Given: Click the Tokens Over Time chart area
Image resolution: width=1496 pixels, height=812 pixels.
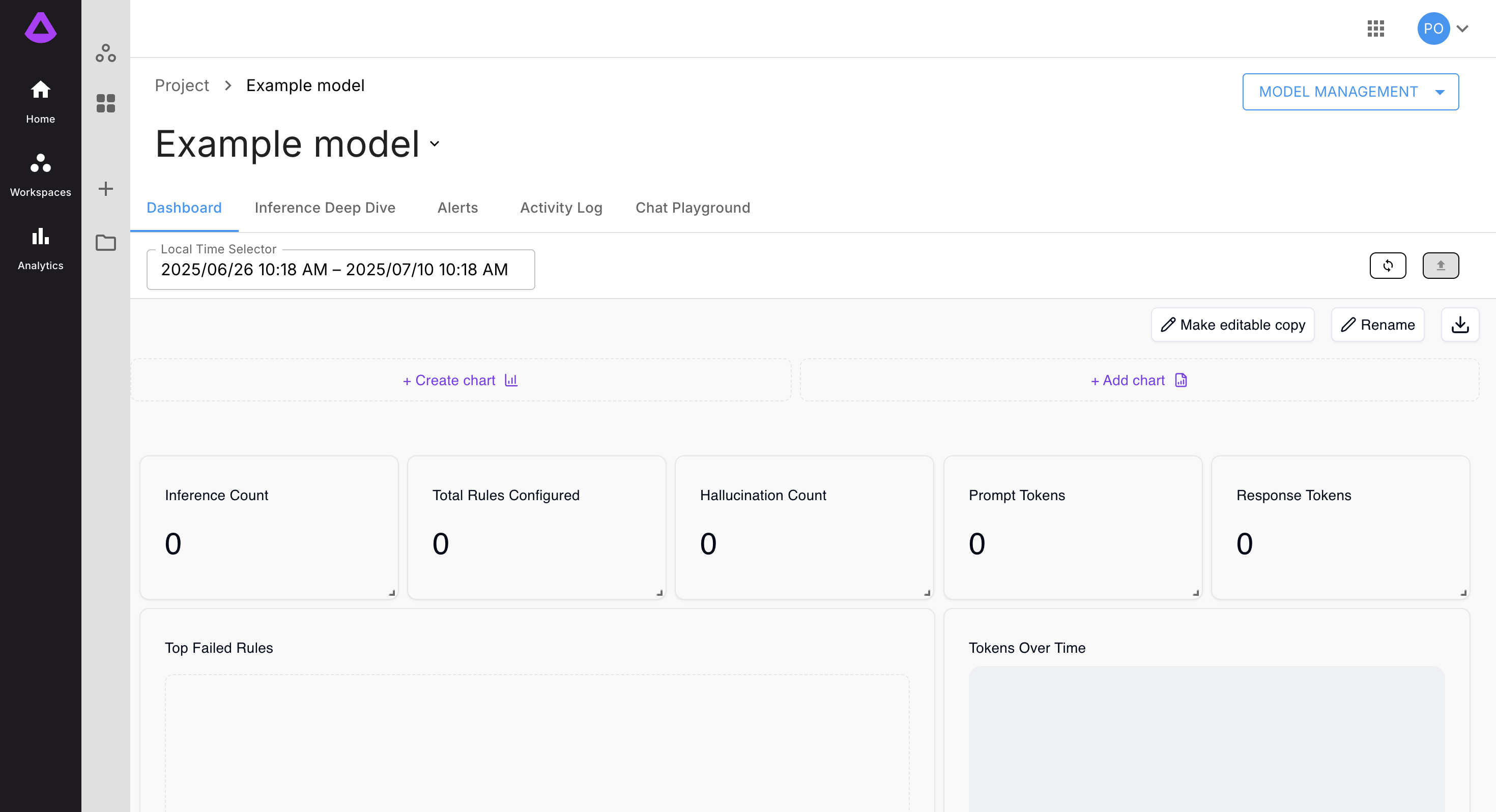Looking at the screenshot, I should (x=1207, y=739).
